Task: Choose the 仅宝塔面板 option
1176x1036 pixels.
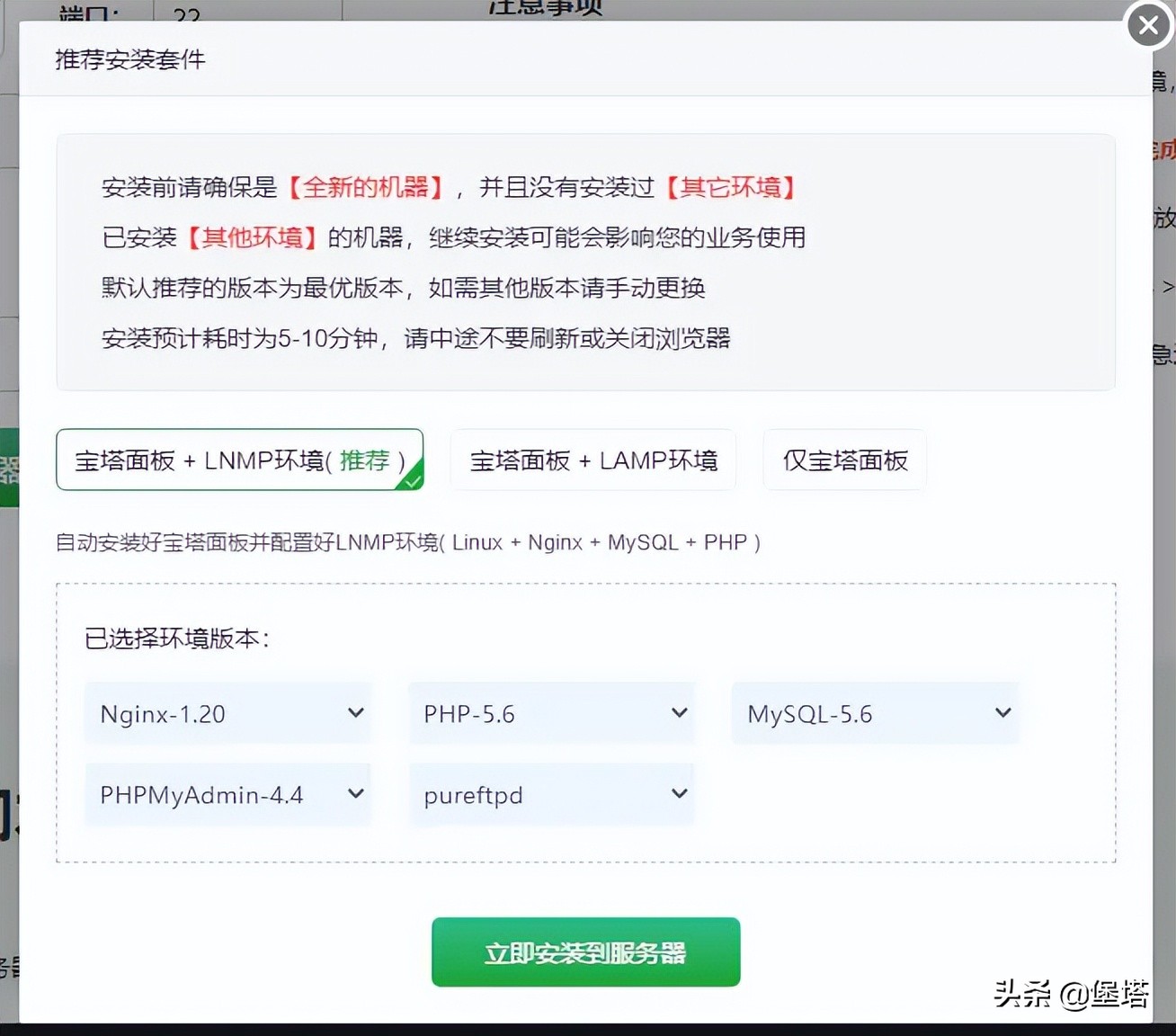Action: pyautogui.click(x=843, y=460)
